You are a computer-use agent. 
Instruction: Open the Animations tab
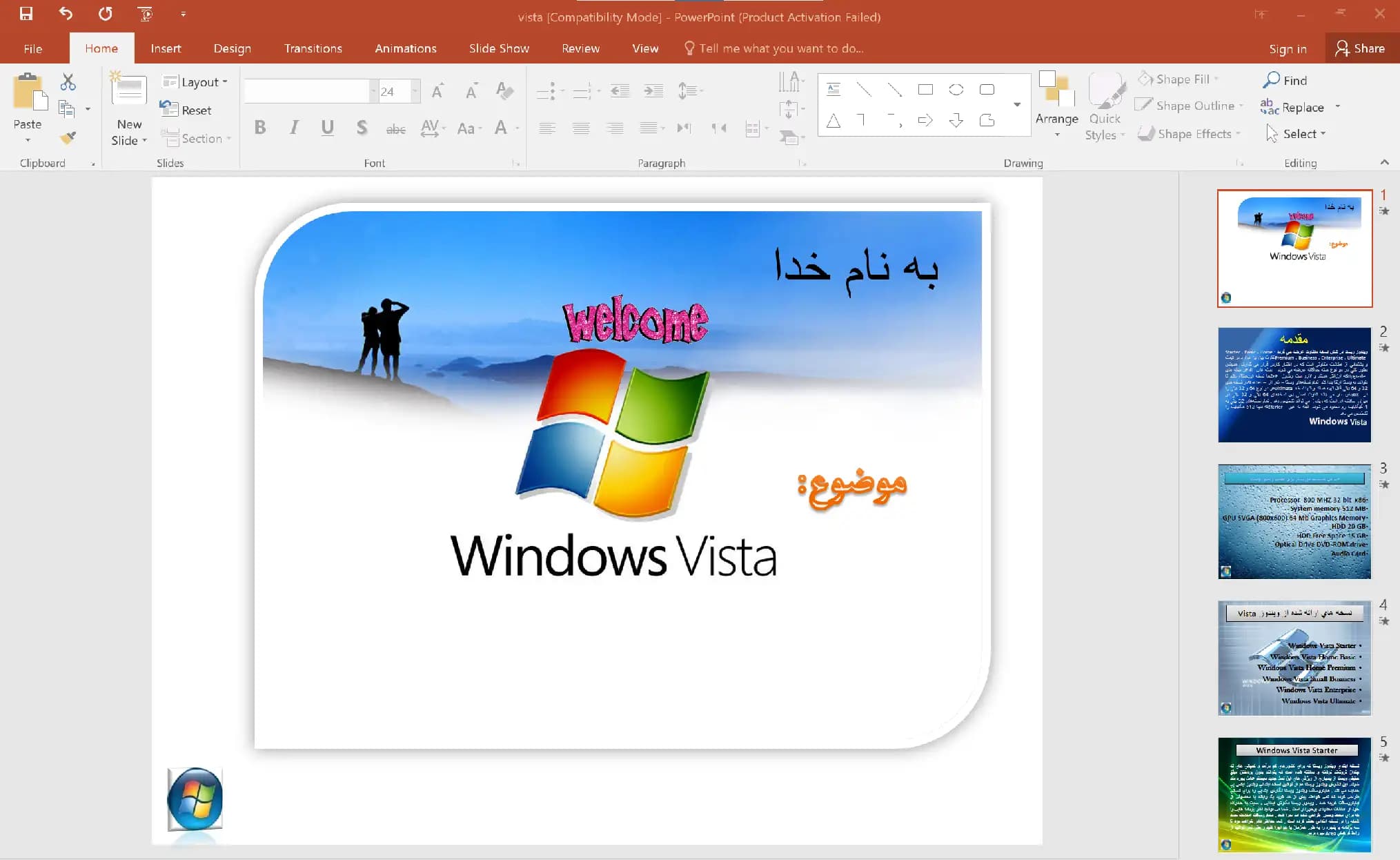pos(406,48)
